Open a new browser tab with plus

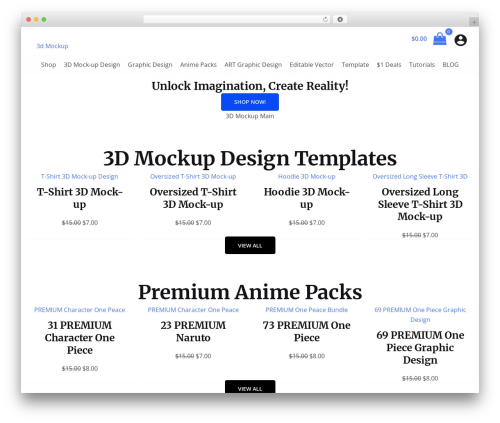[x=474, y=22]
